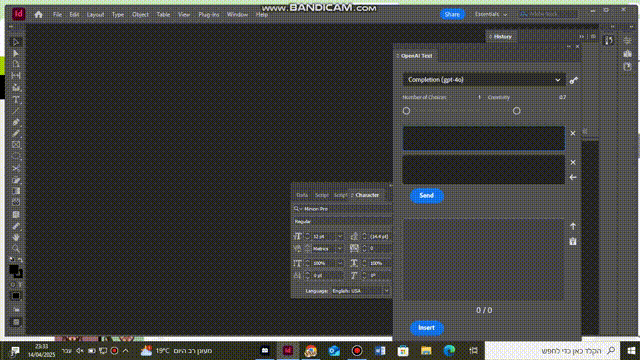Clear the second prompt box with X

[573, 162]
